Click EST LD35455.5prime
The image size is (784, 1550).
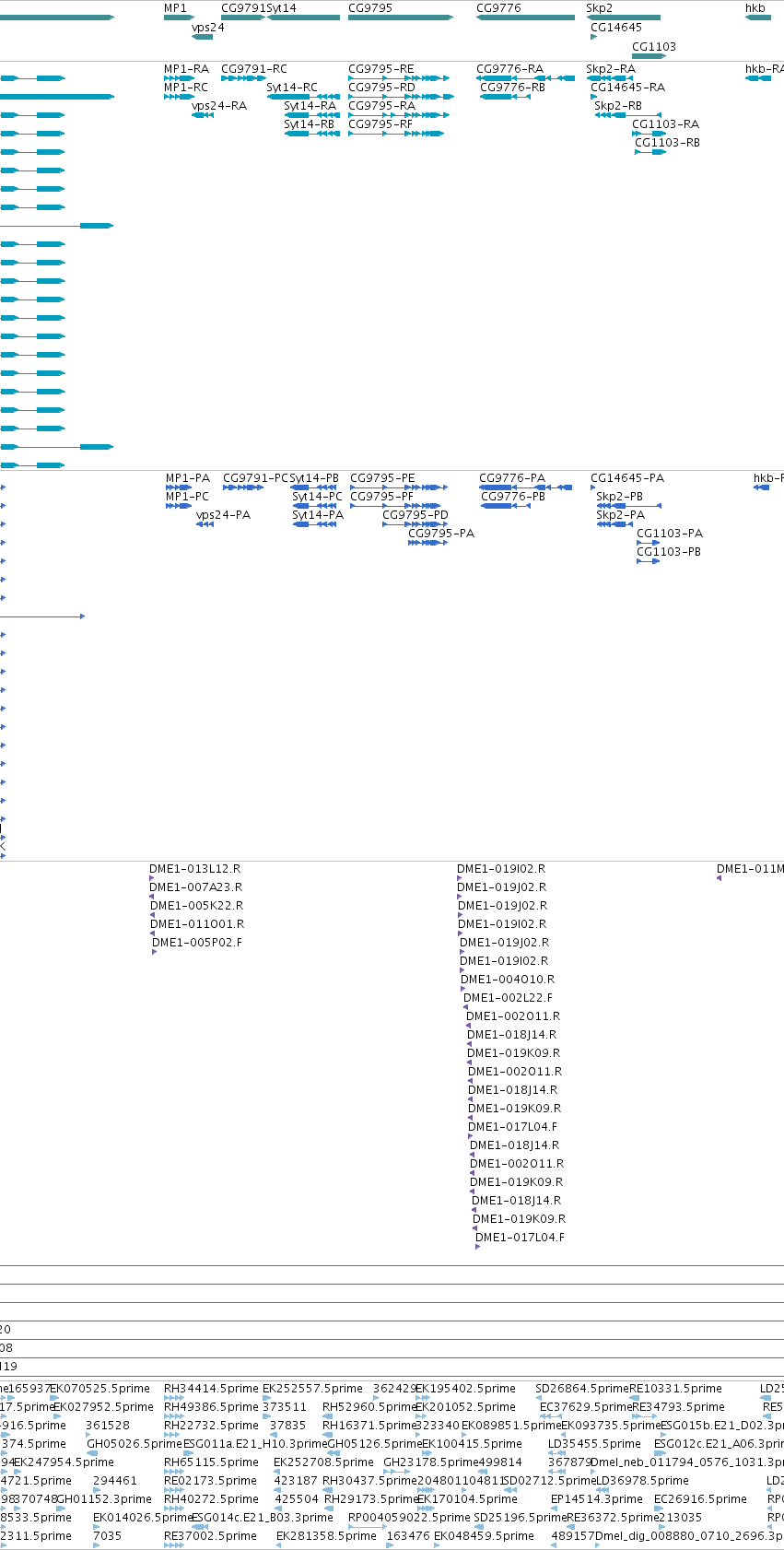click(594, 1444)
